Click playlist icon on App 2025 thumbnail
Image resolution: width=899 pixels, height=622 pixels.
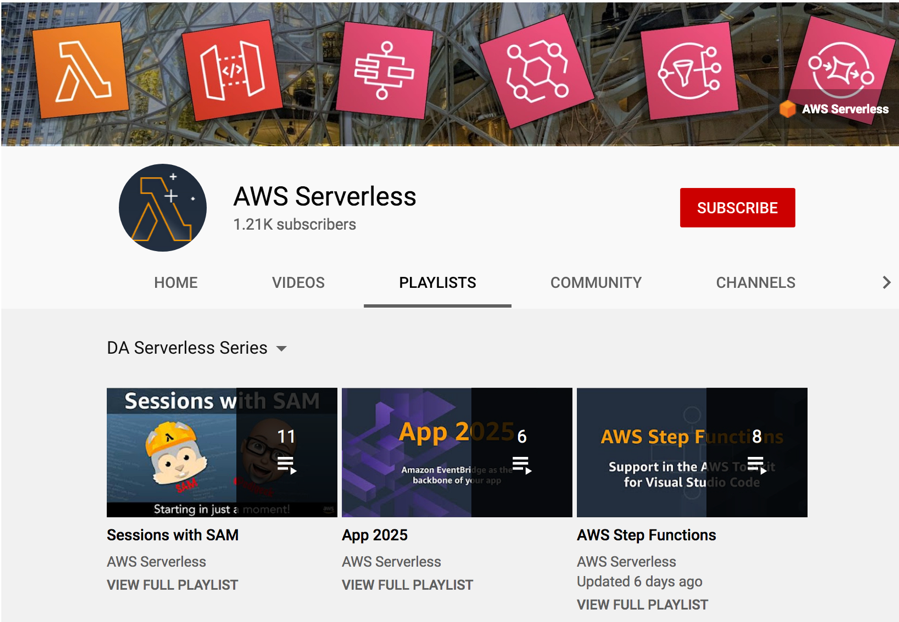(522, 465)
